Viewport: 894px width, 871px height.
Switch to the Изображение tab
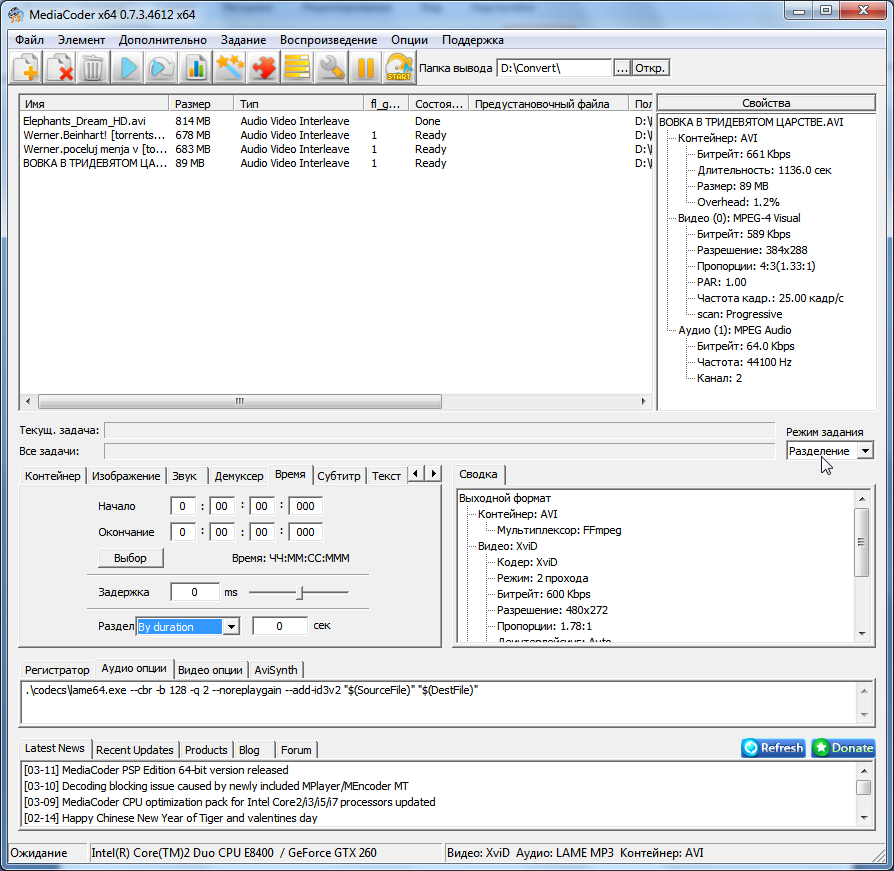(126, 476)
